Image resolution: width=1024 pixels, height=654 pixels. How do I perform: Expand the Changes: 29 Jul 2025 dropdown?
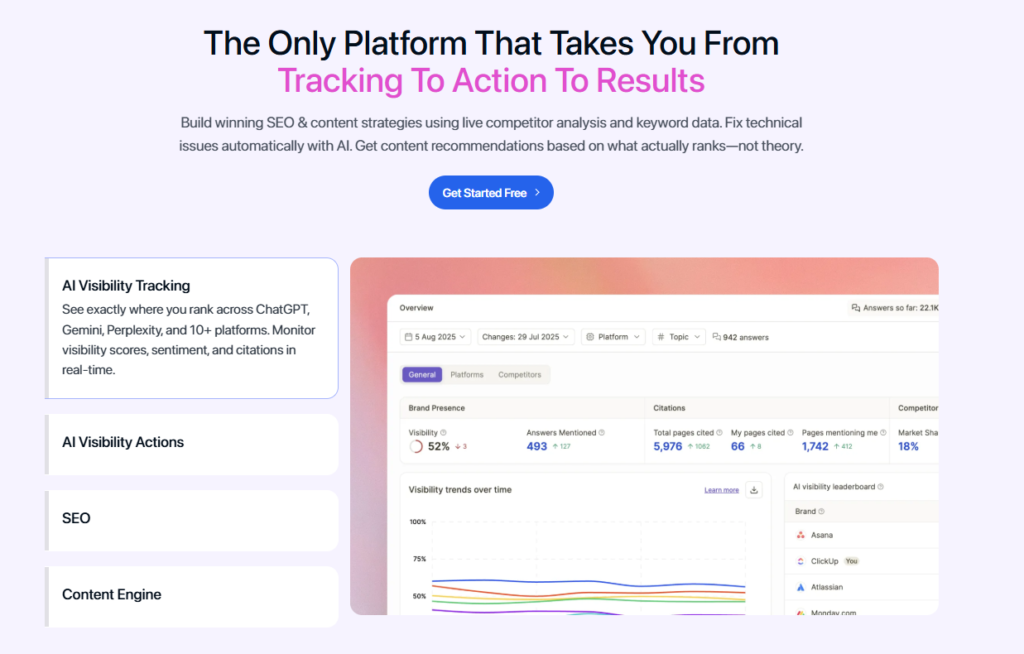[526, 337]
